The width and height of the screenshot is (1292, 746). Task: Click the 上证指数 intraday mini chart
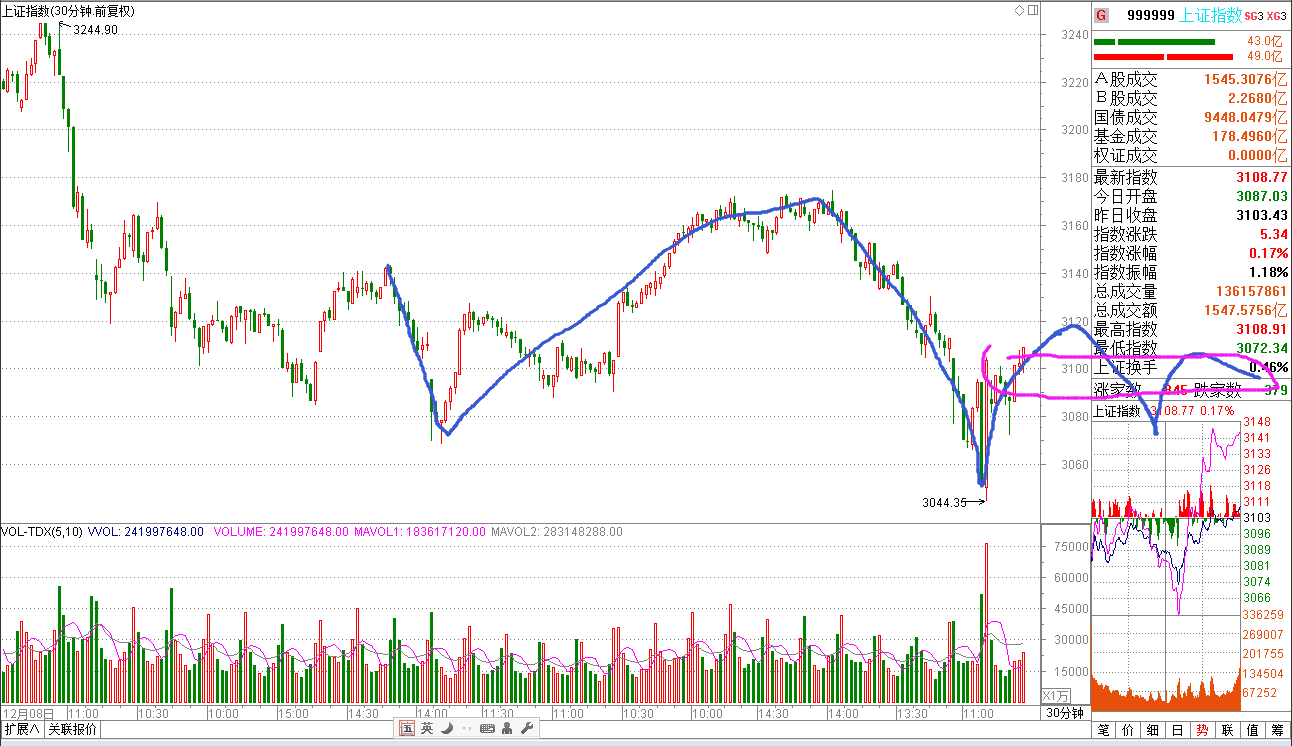[1166, 520]
